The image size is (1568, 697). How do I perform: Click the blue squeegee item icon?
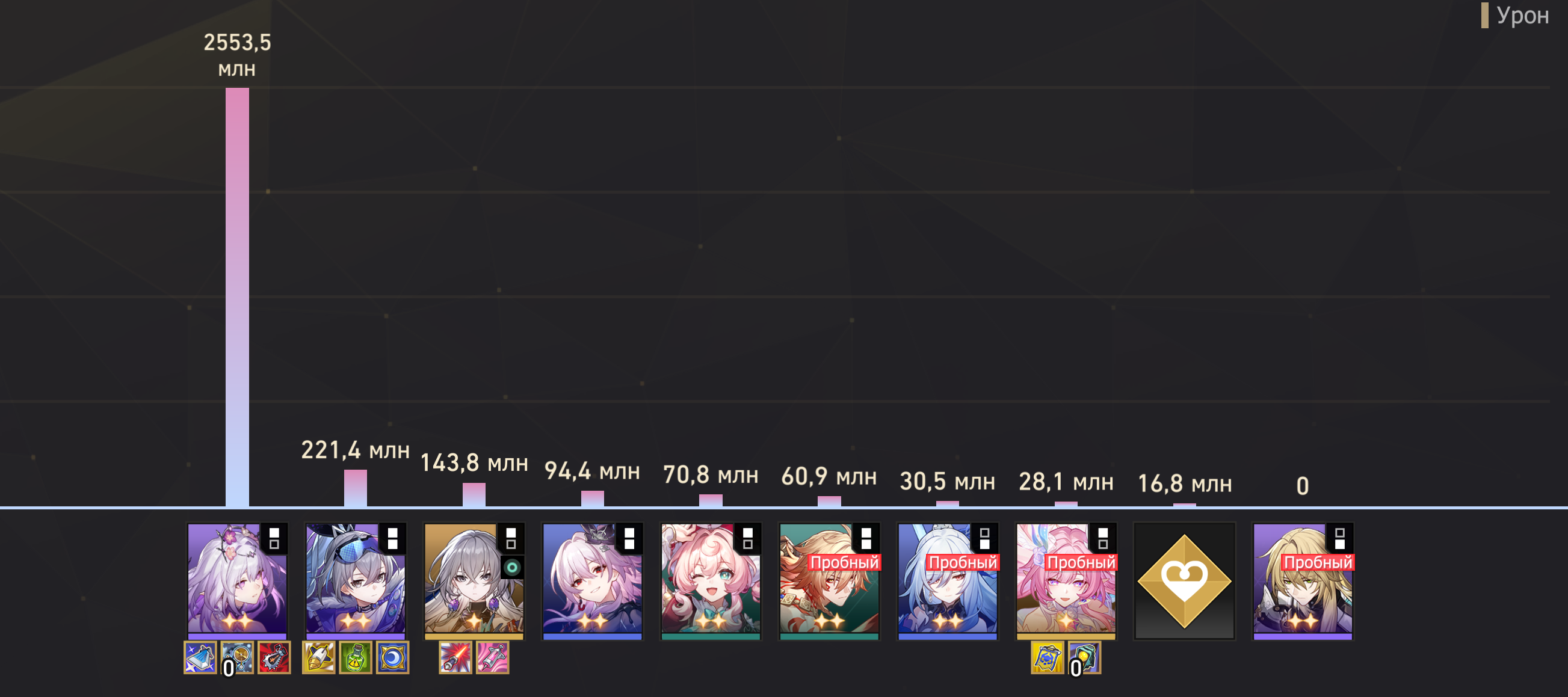click(200, 657)
